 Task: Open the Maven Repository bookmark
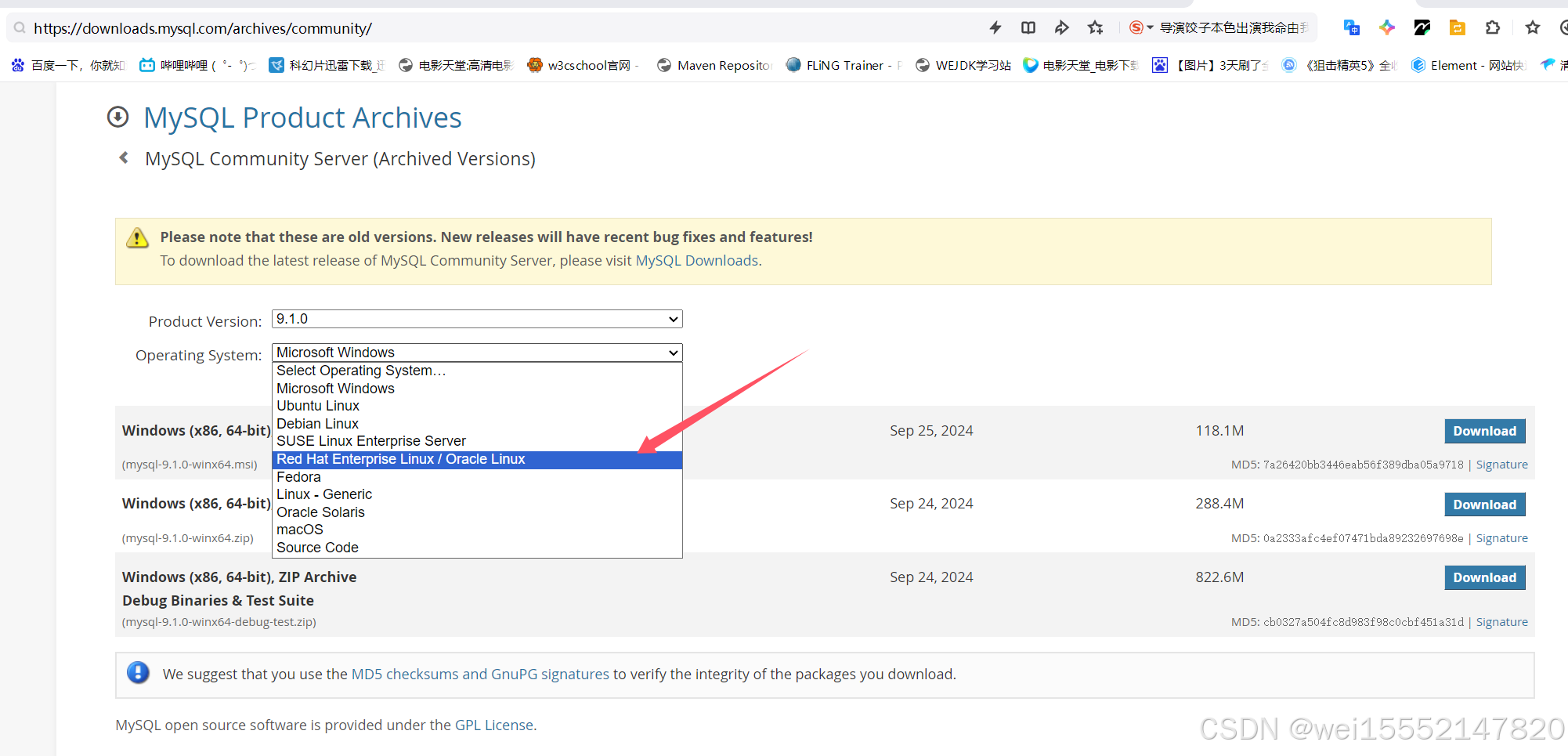click(x=714, y=66)
